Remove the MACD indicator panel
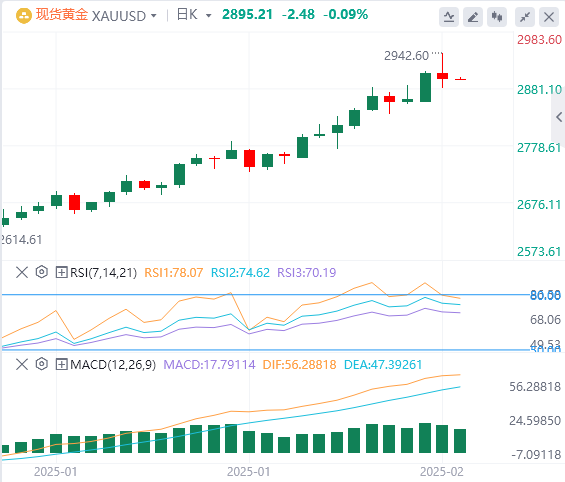 coord(22,364)
